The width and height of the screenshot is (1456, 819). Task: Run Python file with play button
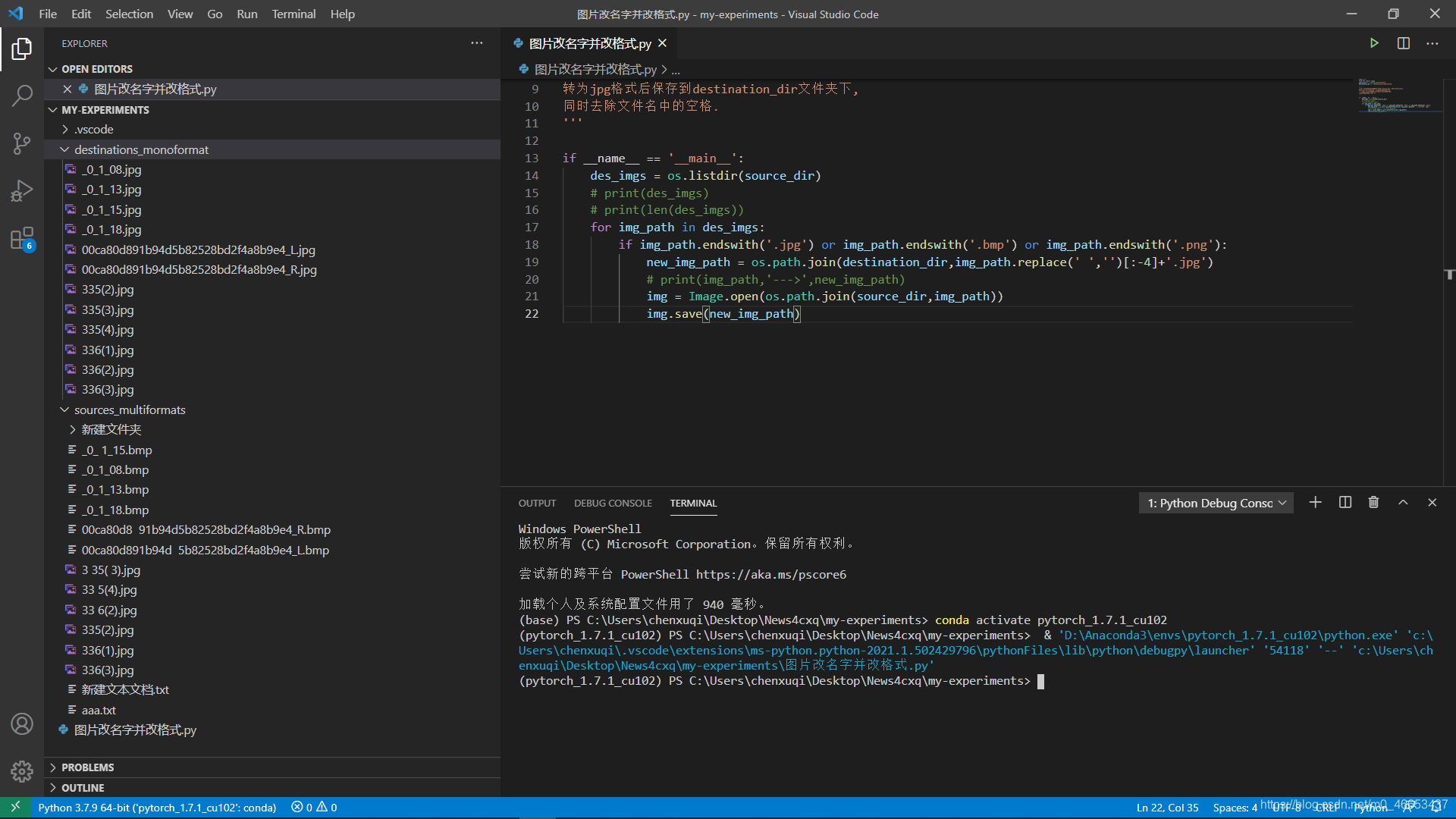[x=1373, y=43]
